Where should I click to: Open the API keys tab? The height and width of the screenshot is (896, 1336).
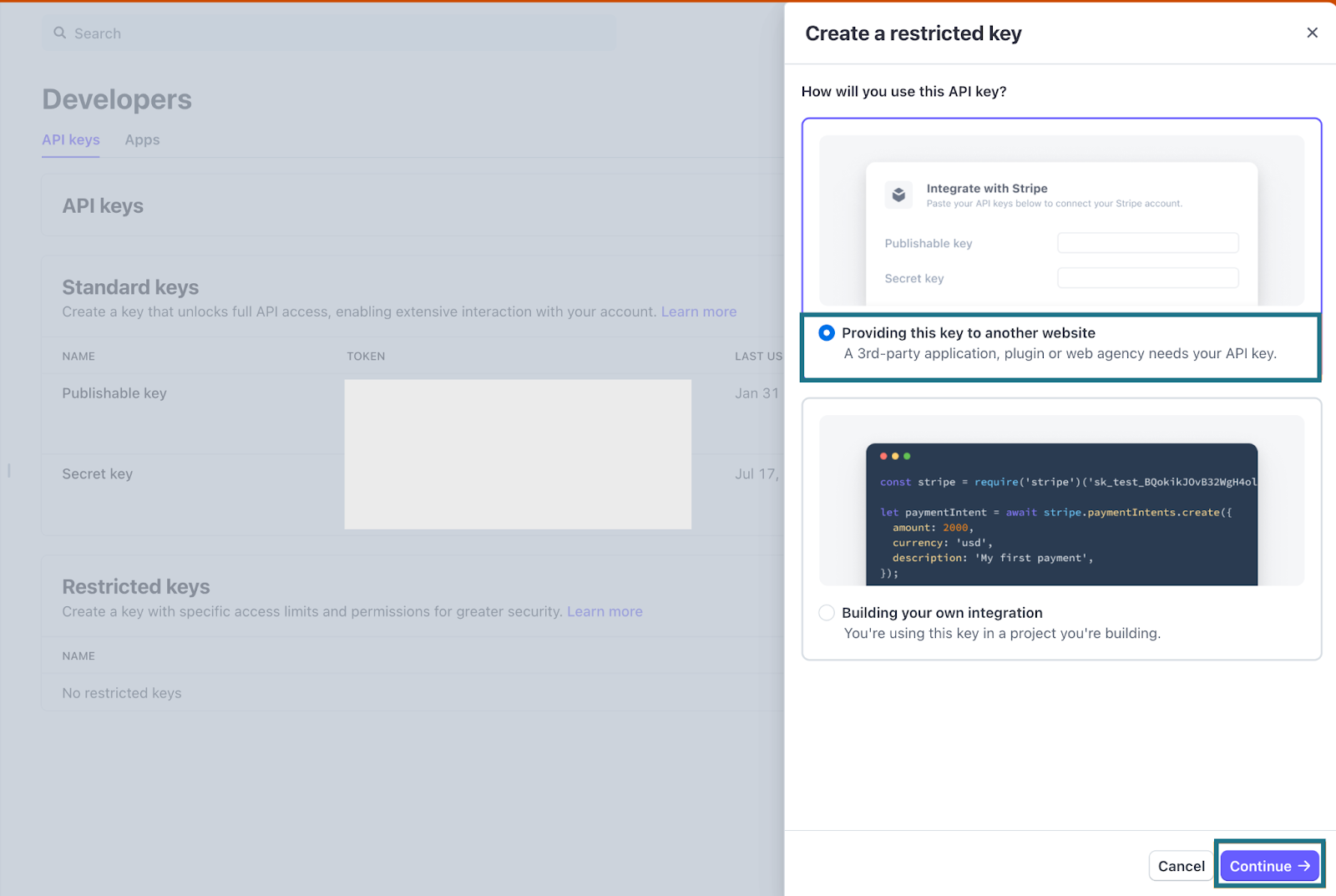[x=71, y=139]
